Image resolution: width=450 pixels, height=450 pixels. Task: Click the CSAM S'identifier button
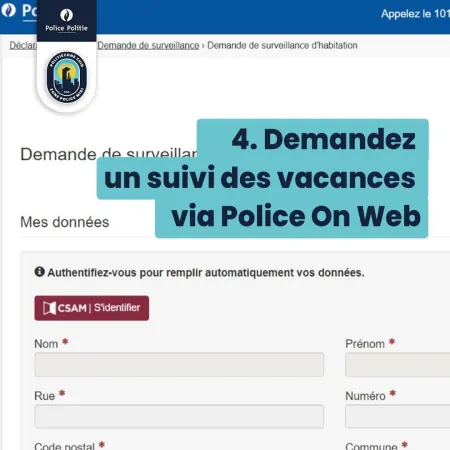click(x=92, y=308)
